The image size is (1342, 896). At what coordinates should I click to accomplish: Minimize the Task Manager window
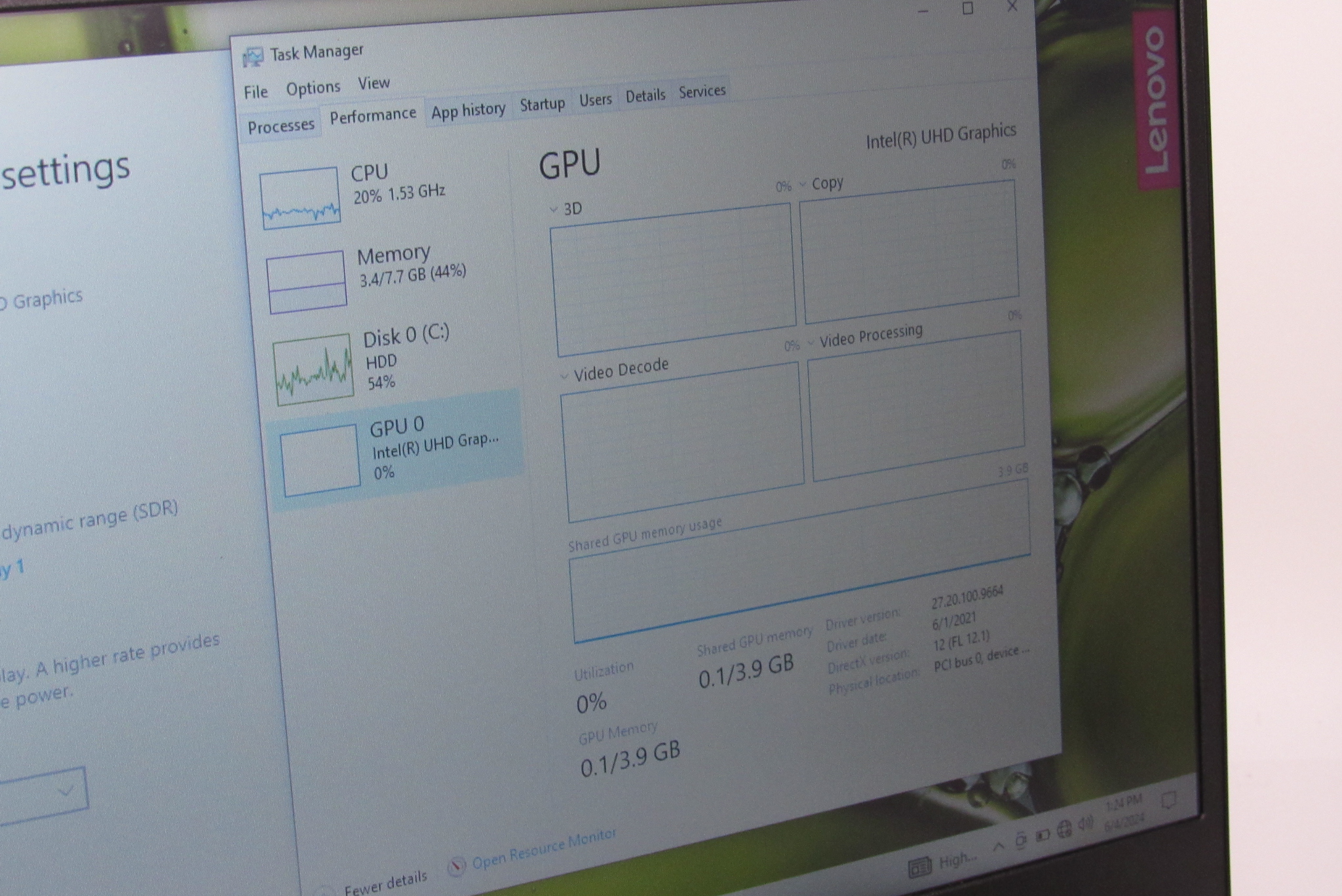pos(923,11)
